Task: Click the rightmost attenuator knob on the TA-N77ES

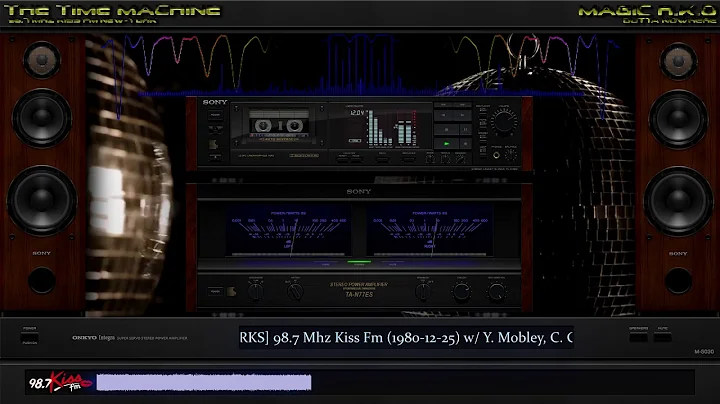Action: [x=497, y=291]
